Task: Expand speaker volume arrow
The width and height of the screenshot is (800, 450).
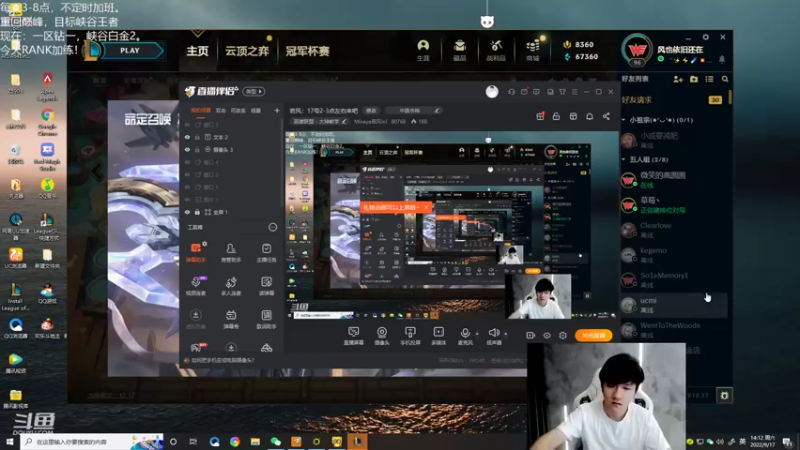Action: pos(506,334)
